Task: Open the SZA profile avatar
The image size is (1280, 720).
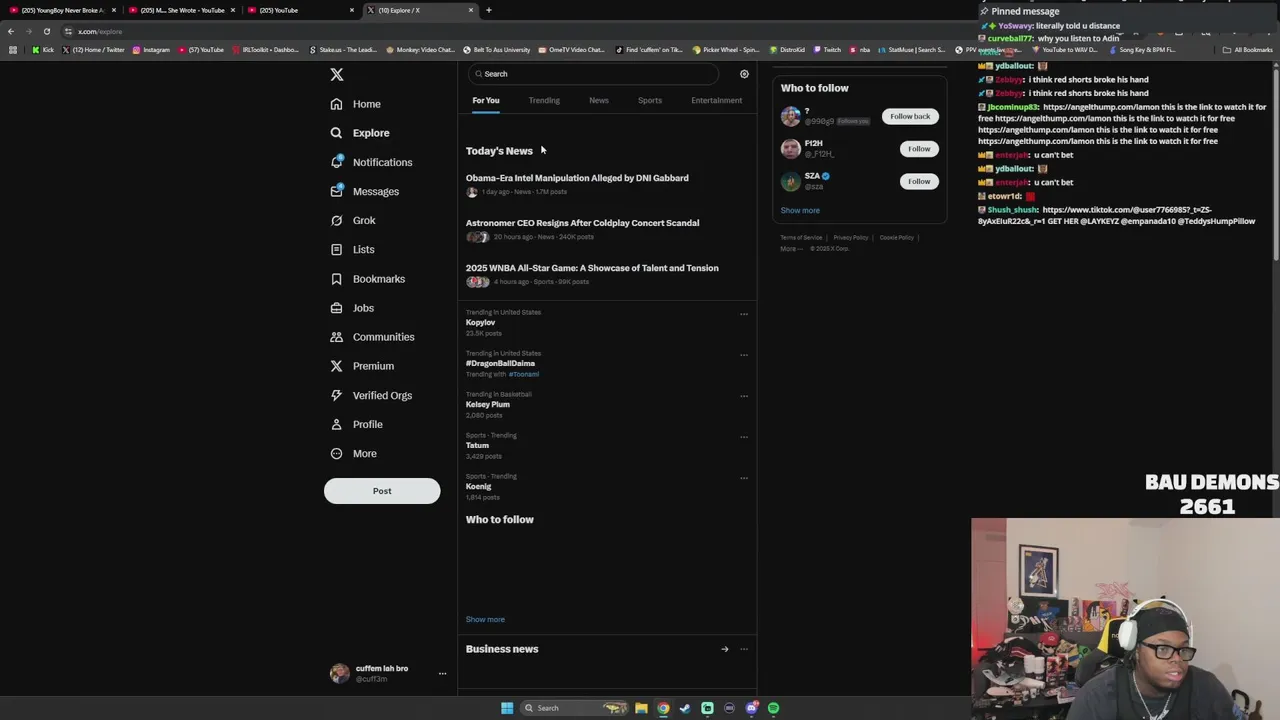Action: point(790,181)
